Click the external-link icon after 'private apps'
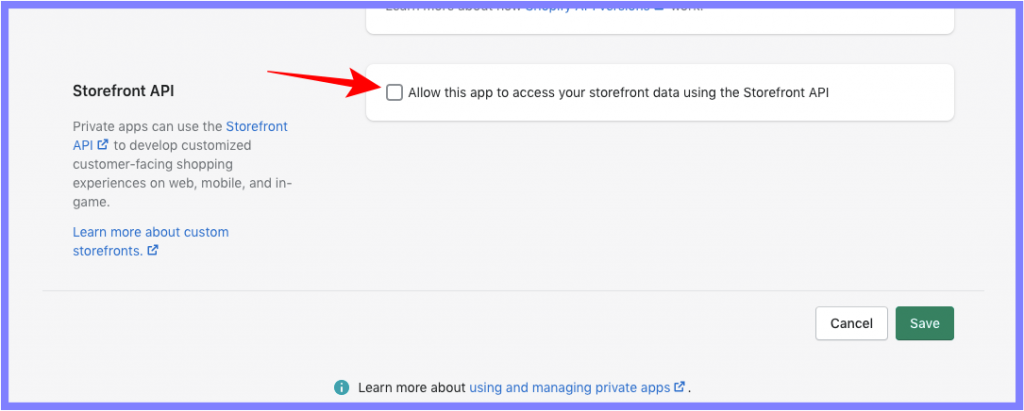 (679, 387)
